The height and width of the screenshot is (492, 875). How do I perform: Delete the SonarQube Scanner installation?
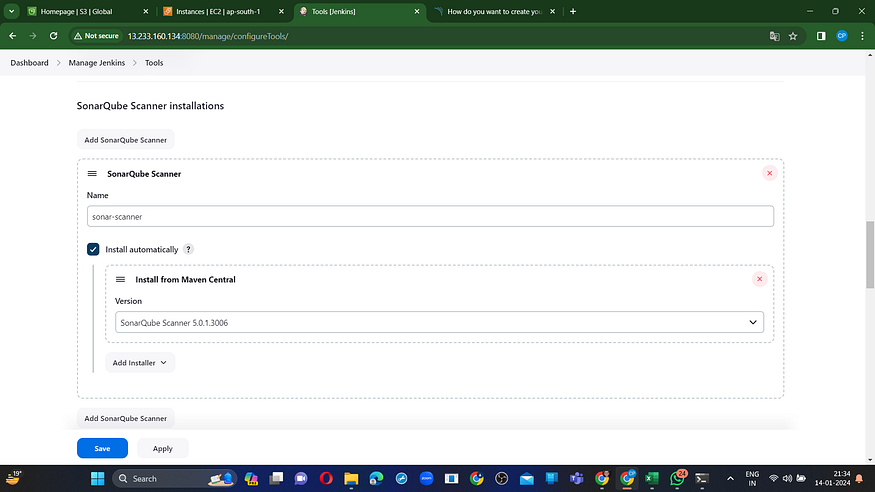[x=770, y=173]
